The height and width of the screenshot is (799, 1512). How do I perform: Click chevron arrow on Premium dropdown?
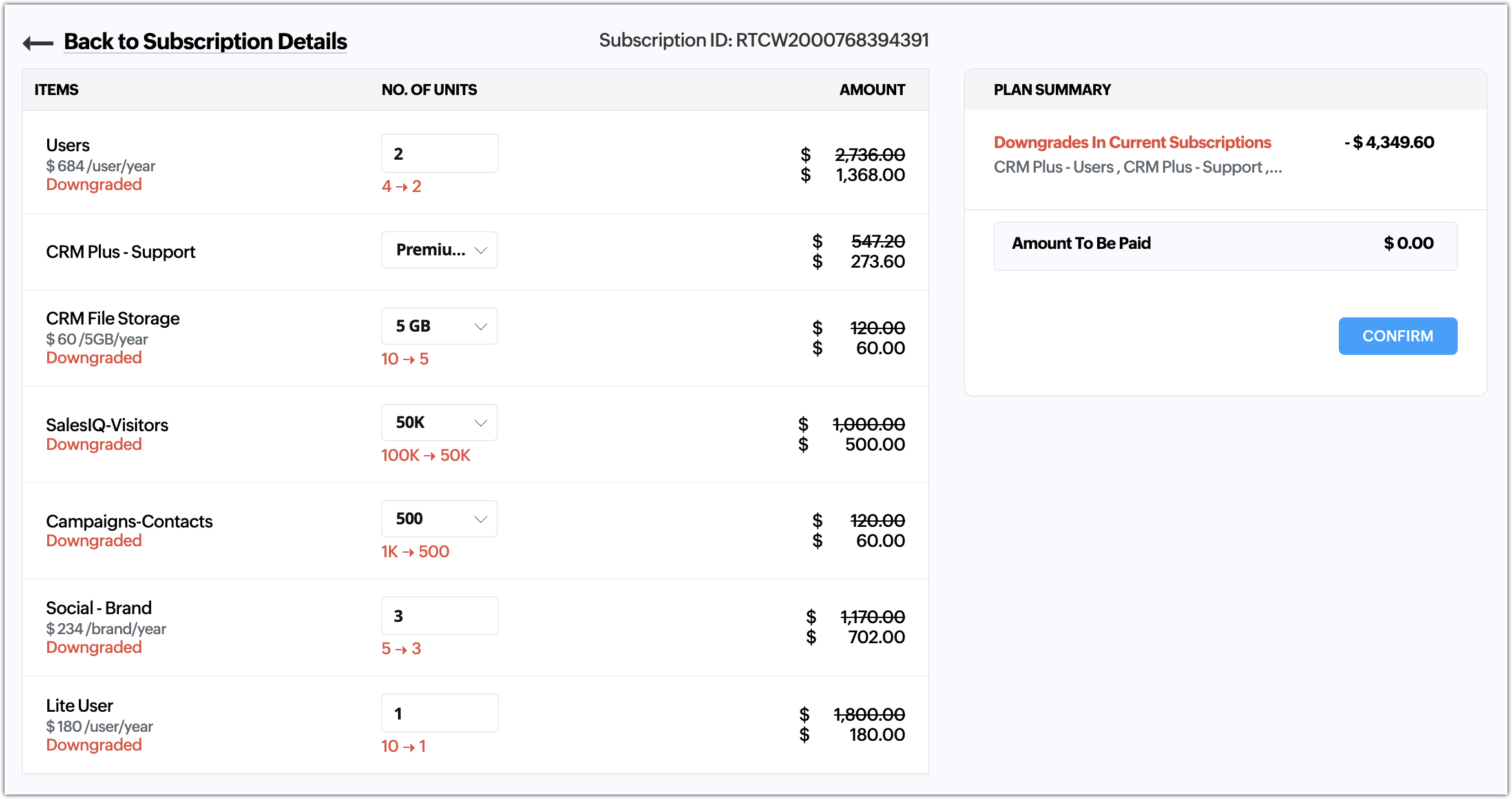[481, 250]
